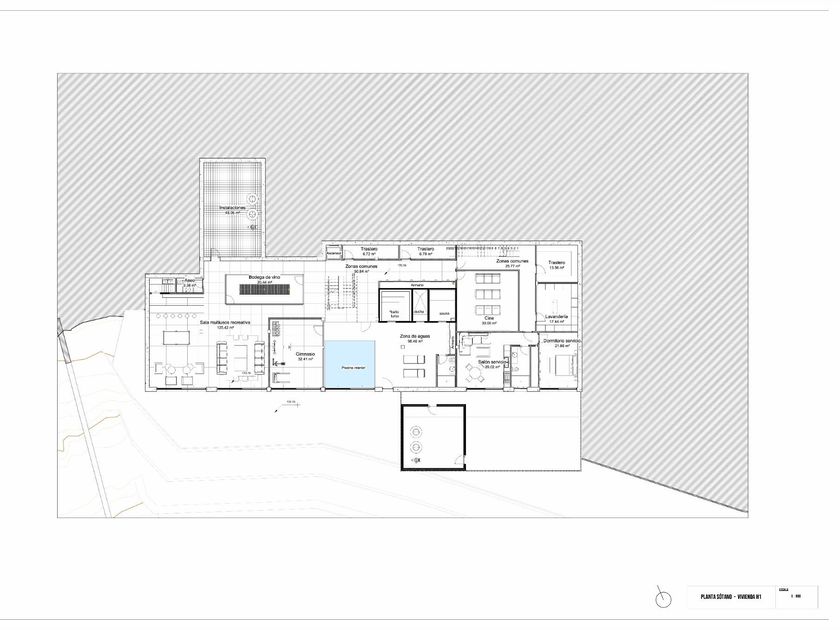Click the 'ducha' room label
Viewport: 840px width, 630px height.
(419, 311)
